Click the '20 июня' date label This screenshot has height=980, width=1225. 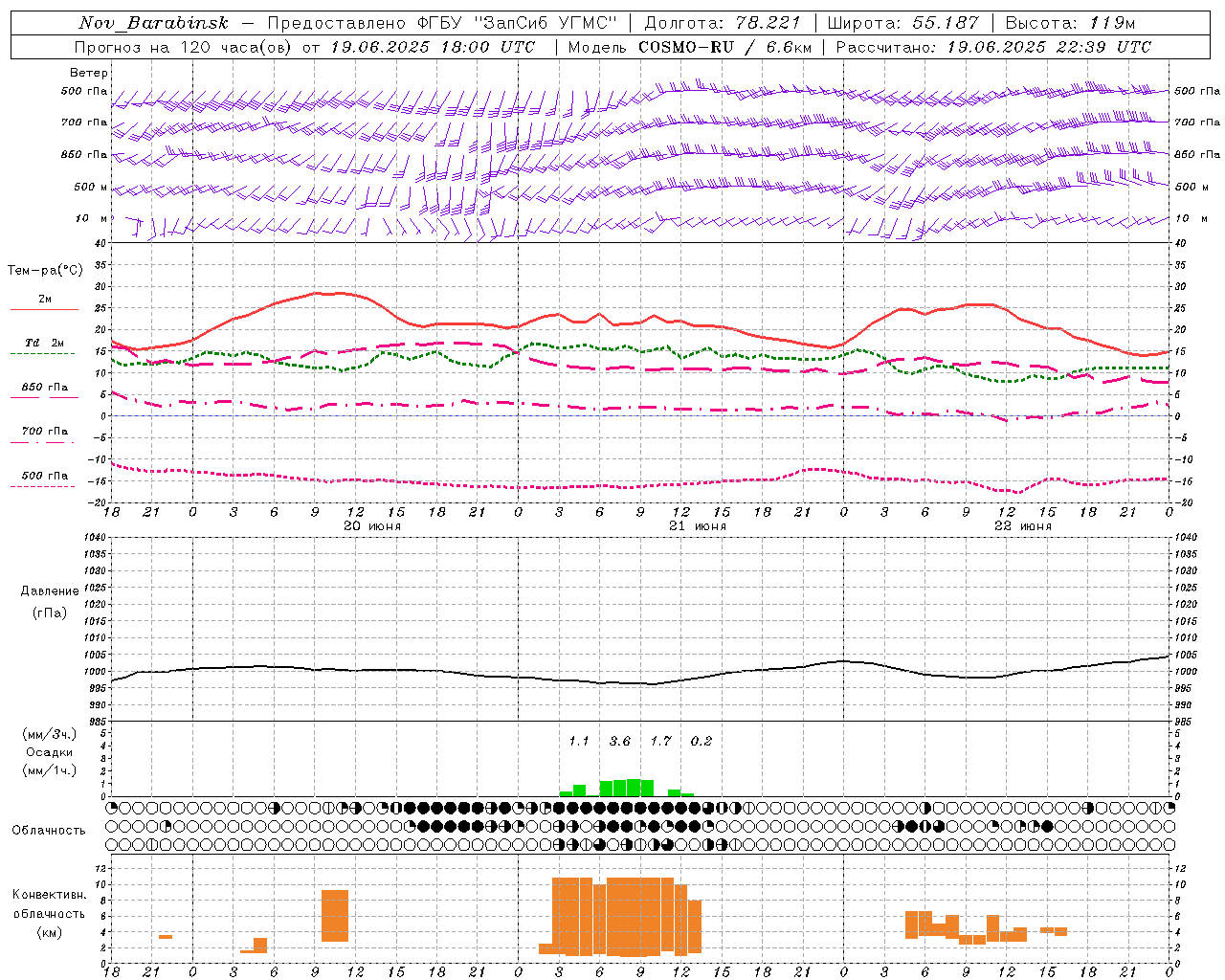coord(372,526)
